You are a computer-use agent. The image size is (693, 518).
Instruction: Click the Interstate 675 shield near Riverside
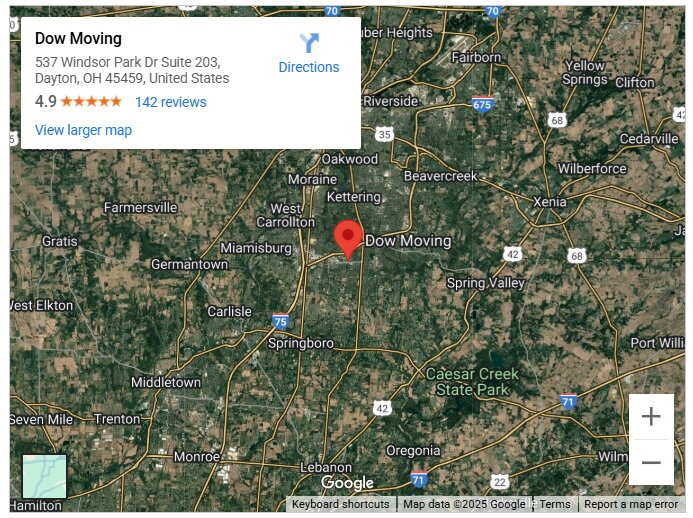[482, 104]
